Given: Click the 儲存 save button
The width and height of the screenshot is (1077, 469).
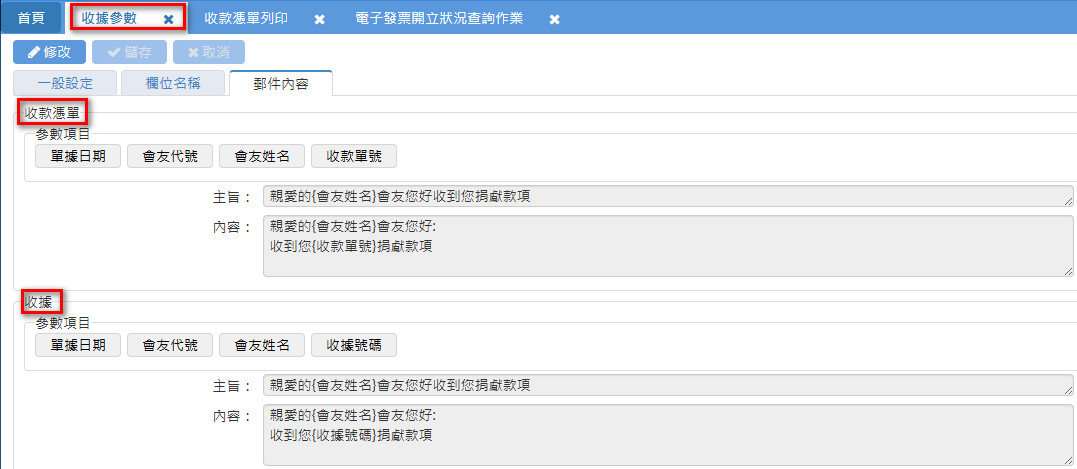Looking at the screenshot, I should pyautogui.click(x=128, y=52).
